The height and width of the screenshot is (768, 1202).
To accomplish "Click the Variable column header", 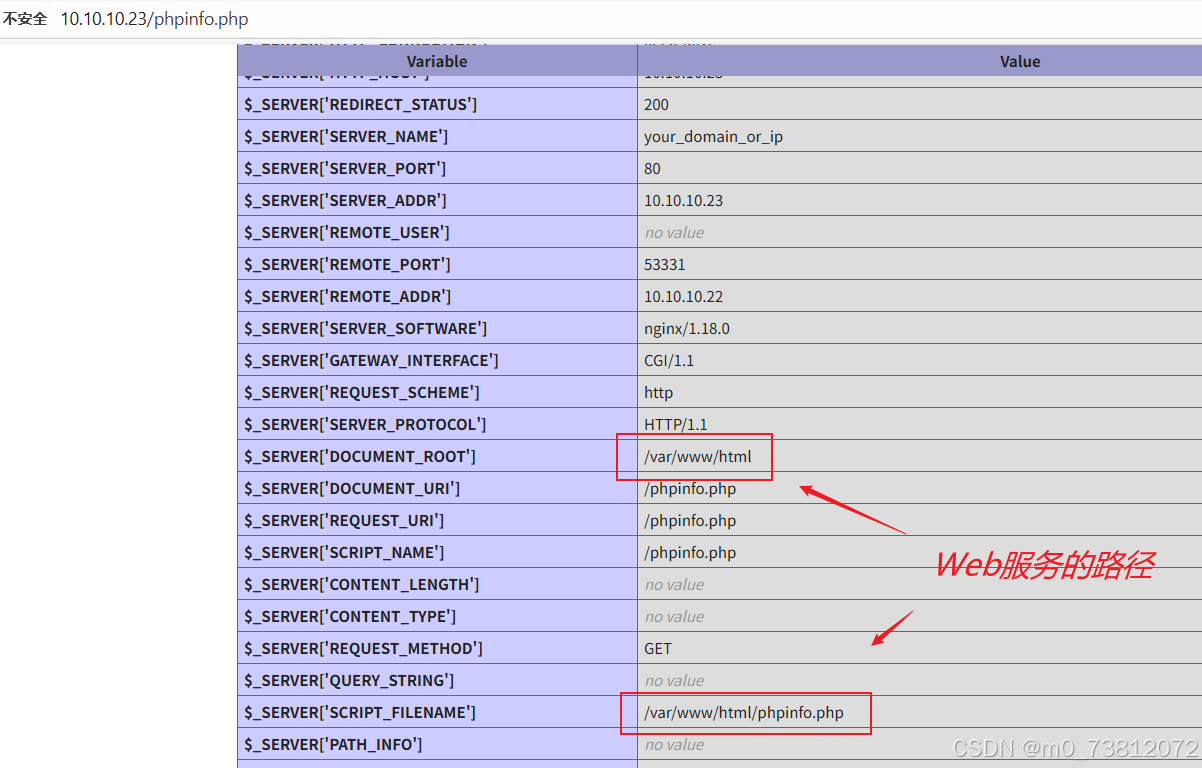I will pyautogui.click(x=437, y=61).
